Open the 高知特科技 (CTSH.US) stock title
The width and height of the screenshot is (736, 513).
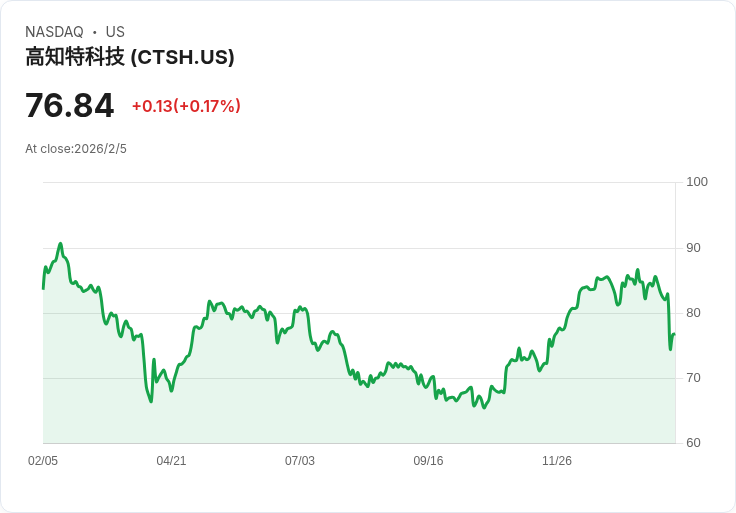click(x=130, y=57)
